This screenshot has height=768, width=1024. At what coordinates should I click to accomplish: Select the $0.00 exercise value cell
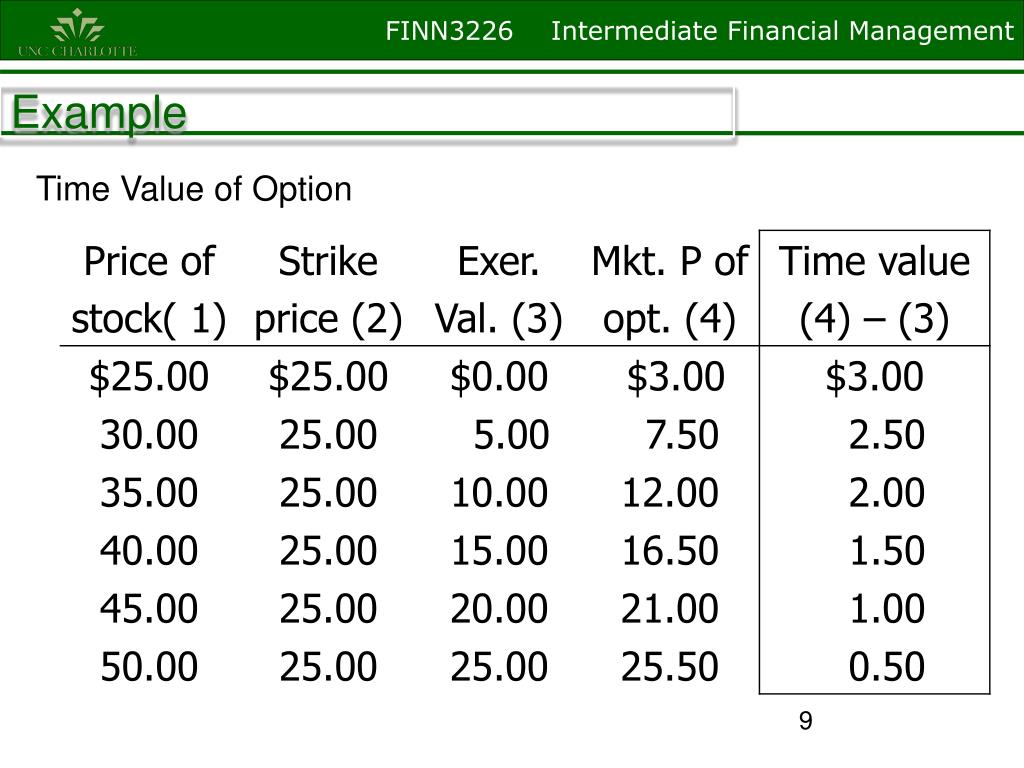pyautogui.click(x=499, y=377)
